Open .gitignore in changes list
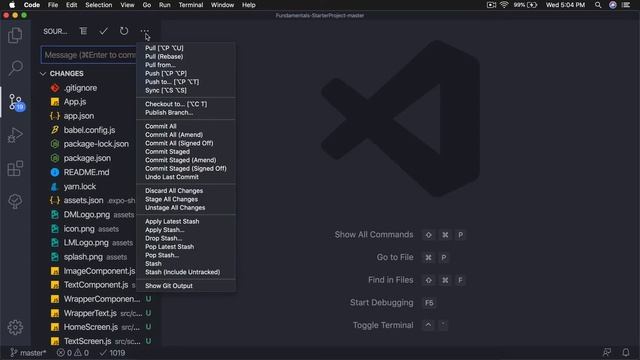 pyautogui.click(x=80, y=88)
